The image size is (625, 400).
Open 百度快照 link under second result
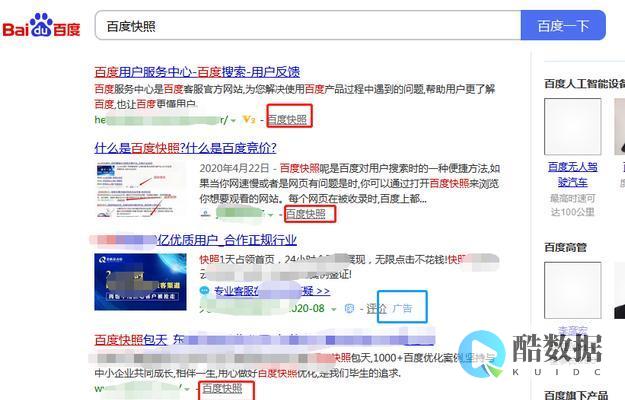[x=306, y=213]
